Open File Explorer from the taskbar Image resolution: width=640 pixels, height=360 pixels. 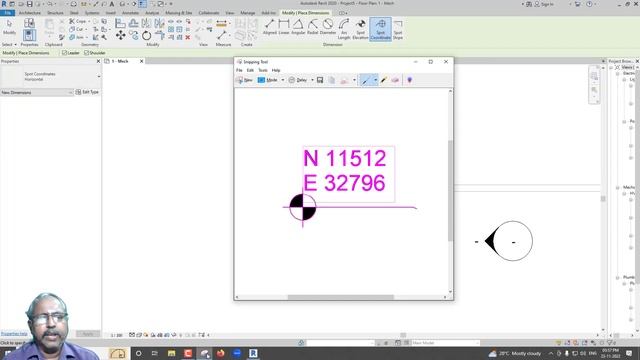coord(171,353)
